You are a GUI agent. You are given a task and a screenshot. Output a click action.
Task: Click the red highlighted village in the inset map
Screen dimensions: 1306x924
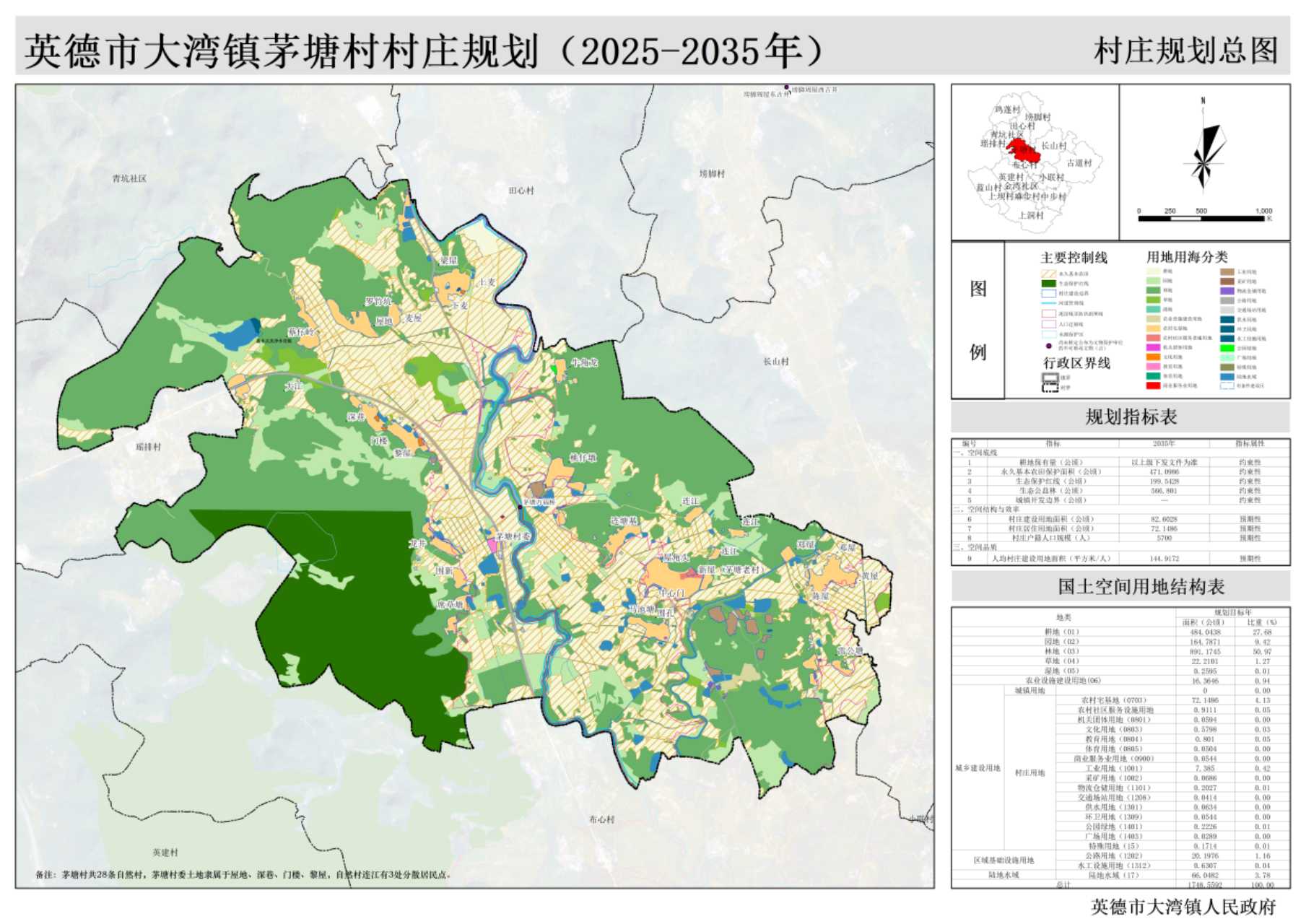click(1024, 152)
